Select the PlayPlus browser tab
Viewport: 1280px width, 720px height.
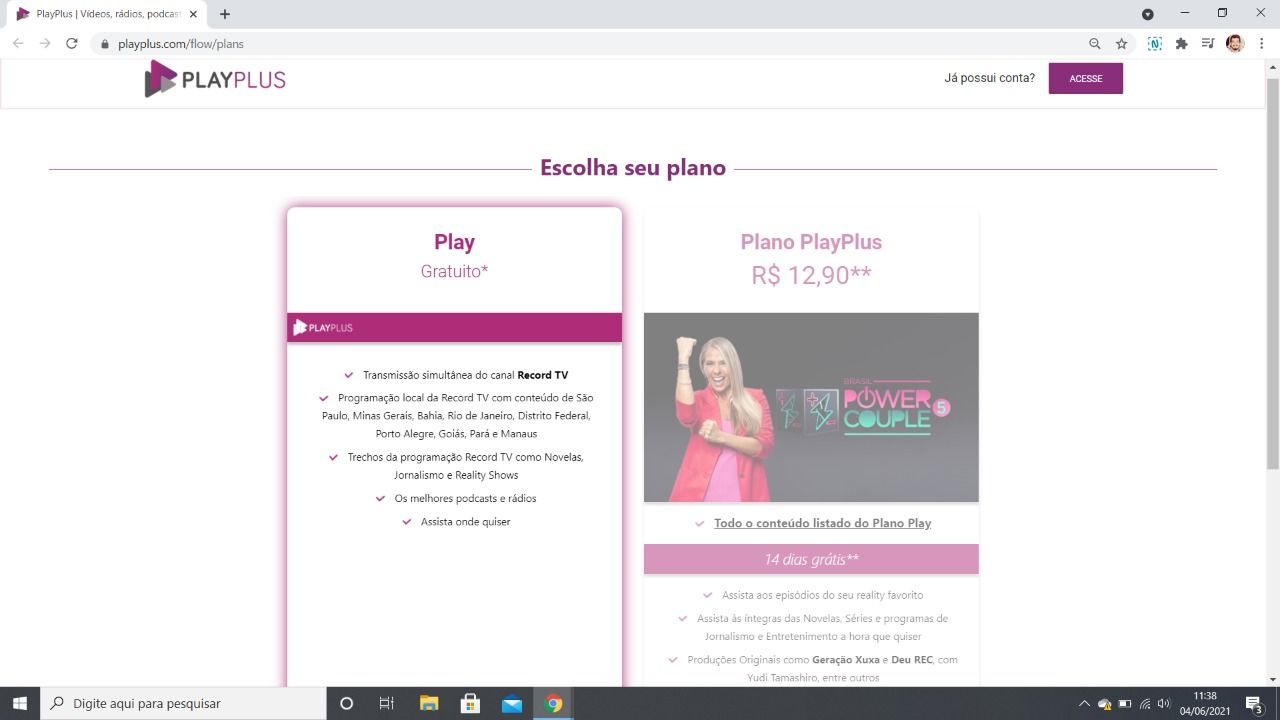coord(105,14)
